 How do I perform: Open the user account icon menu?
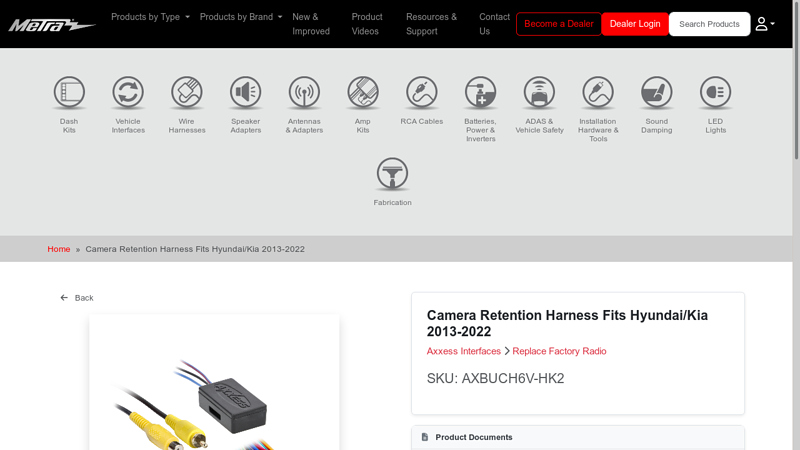(765, 24)
